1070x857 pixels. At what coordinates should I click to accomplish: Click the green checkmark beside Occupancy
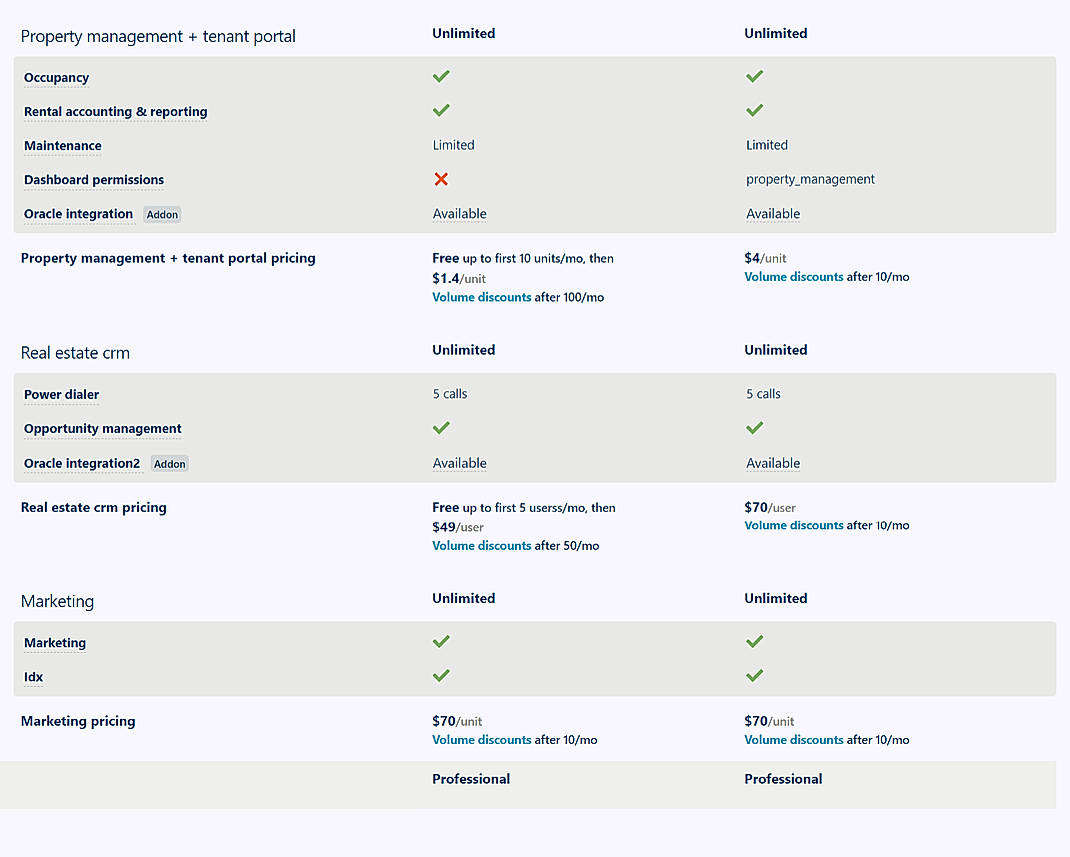click(x=441, y=76)
